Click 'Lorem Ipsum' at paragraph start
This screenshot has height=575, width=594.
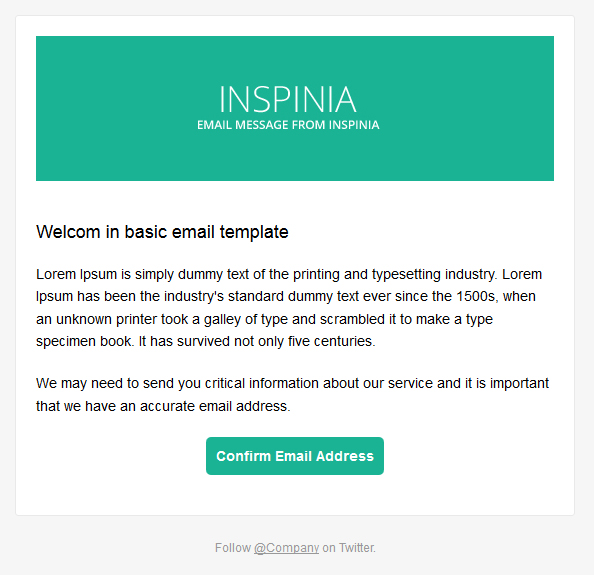77,274
